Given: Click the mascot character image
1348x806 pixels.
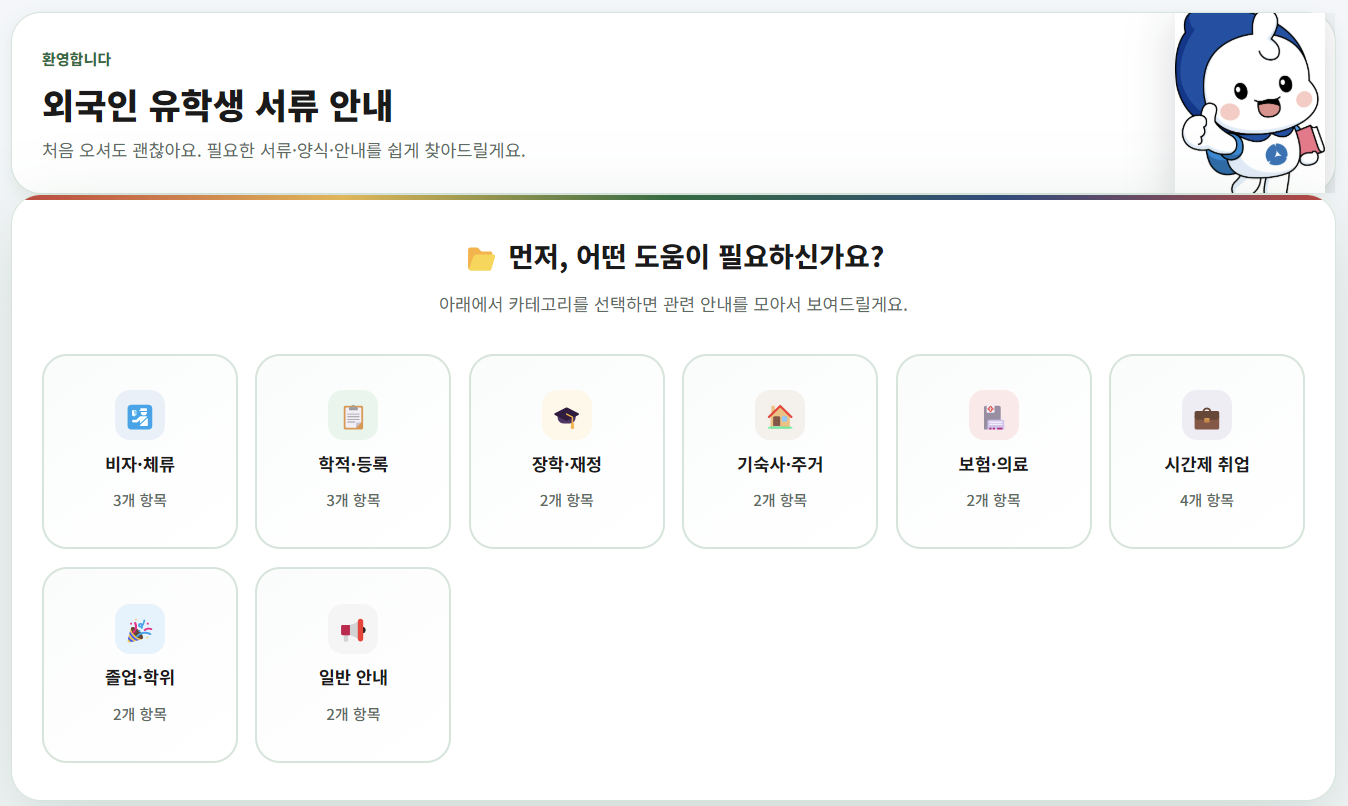Looking at the screenshot, I should pos(1249,100).
